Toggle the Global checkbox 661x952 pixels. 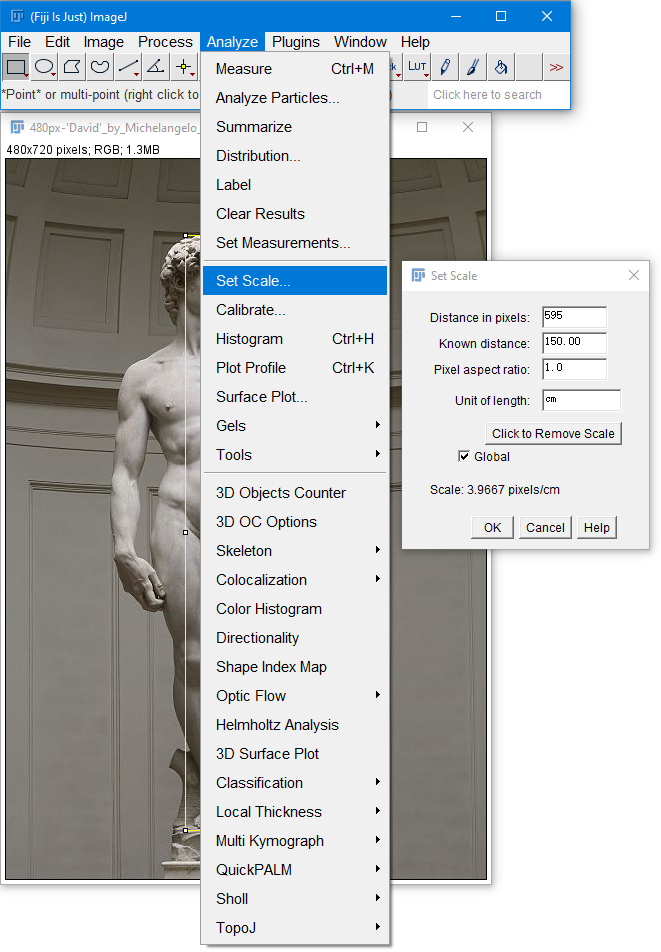463,457
